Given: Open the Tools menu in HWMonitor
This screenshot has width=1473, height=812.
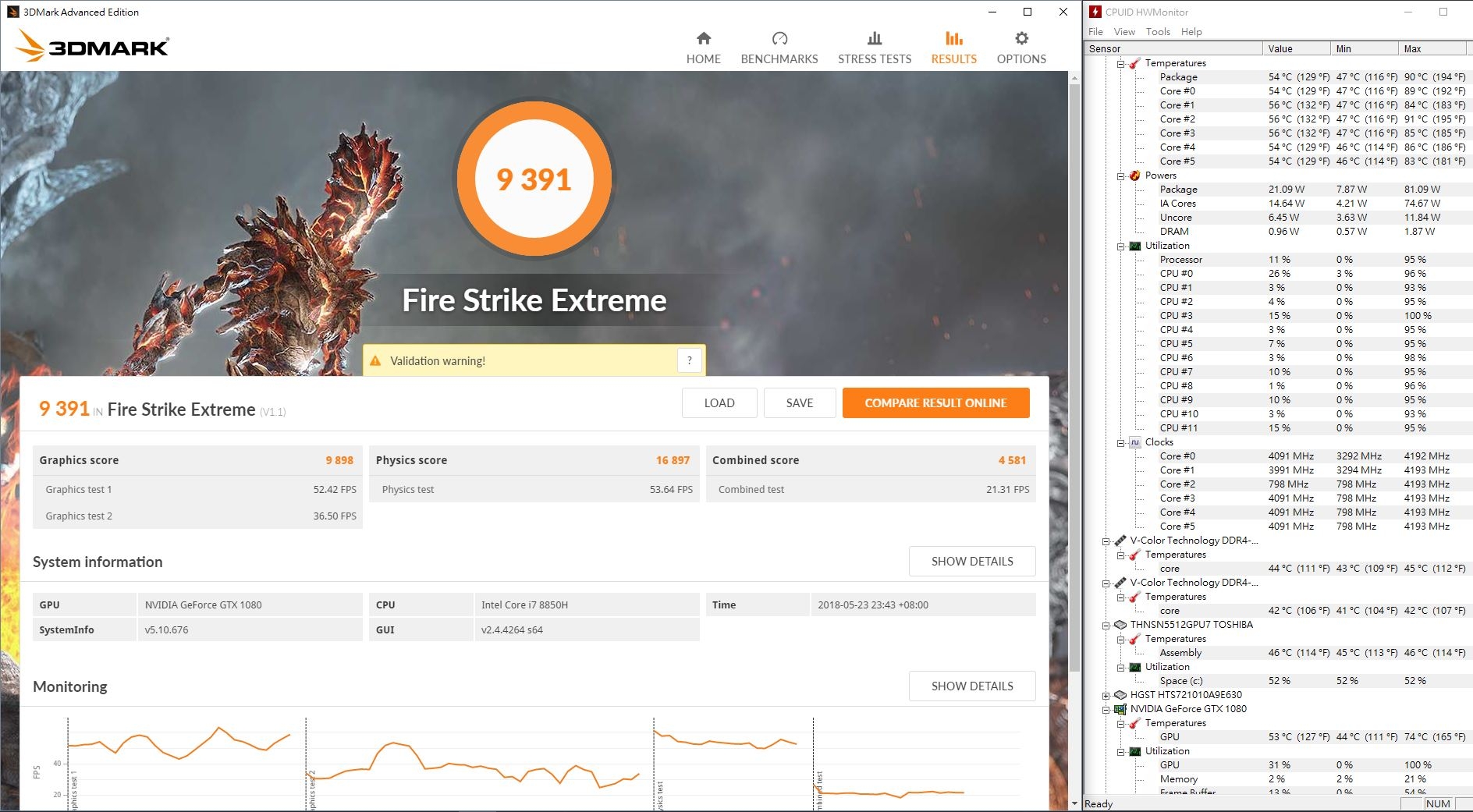Looking at the screenshot, I should point(1158,32).
